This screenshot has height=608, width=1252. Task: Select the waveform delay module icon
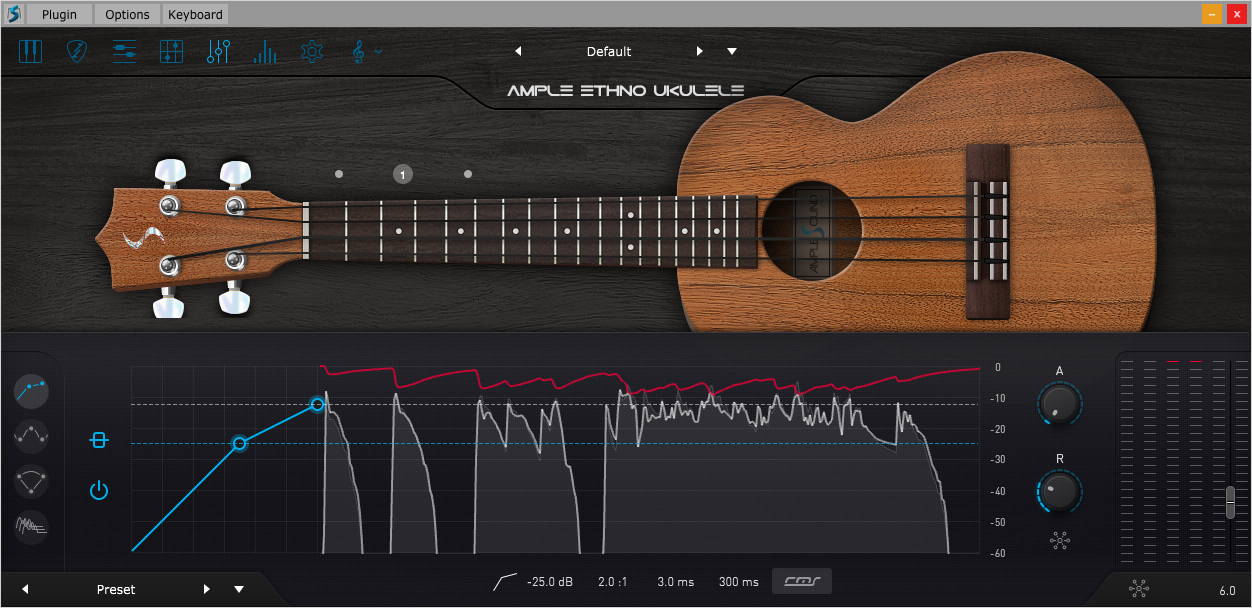coord(32,526)
